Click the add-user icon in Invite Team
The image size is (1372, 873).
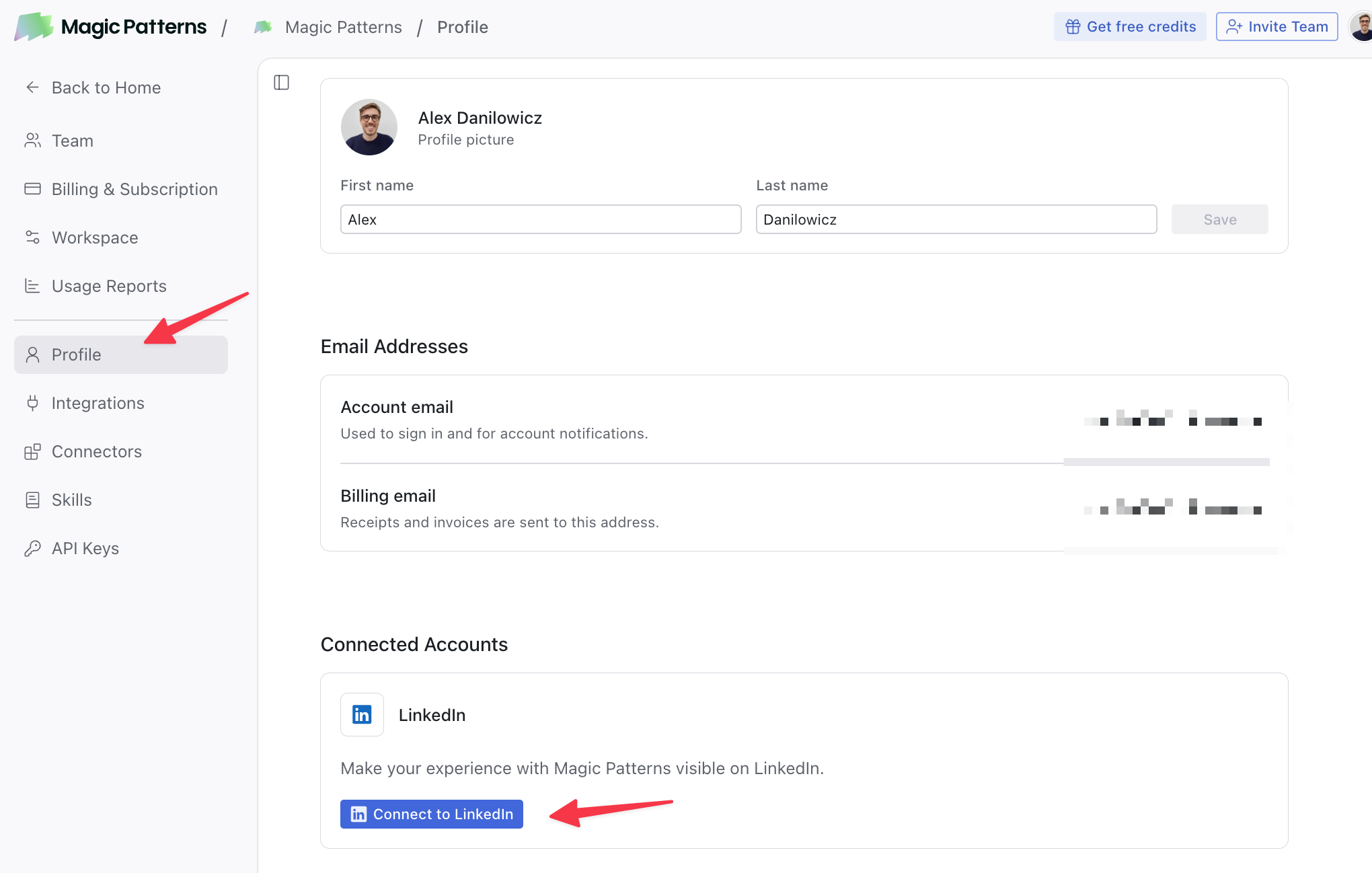1234,27
